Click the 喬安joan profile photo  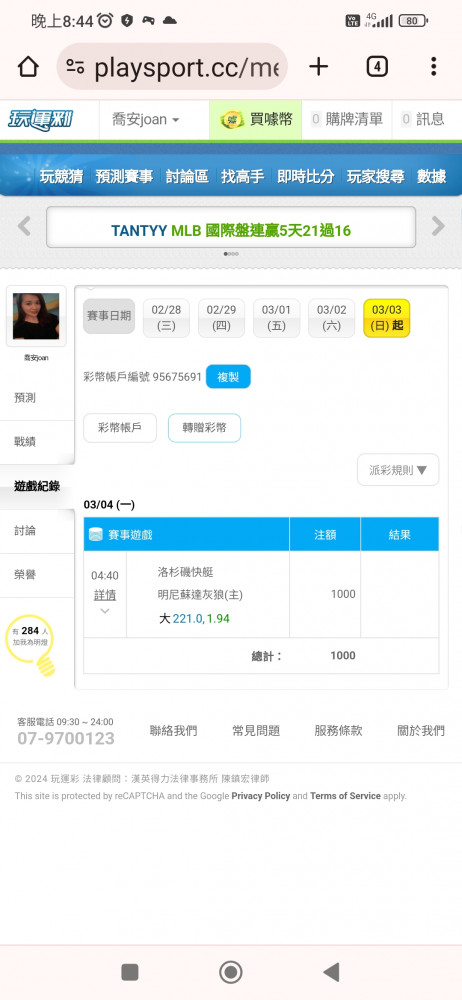[36, 316]
